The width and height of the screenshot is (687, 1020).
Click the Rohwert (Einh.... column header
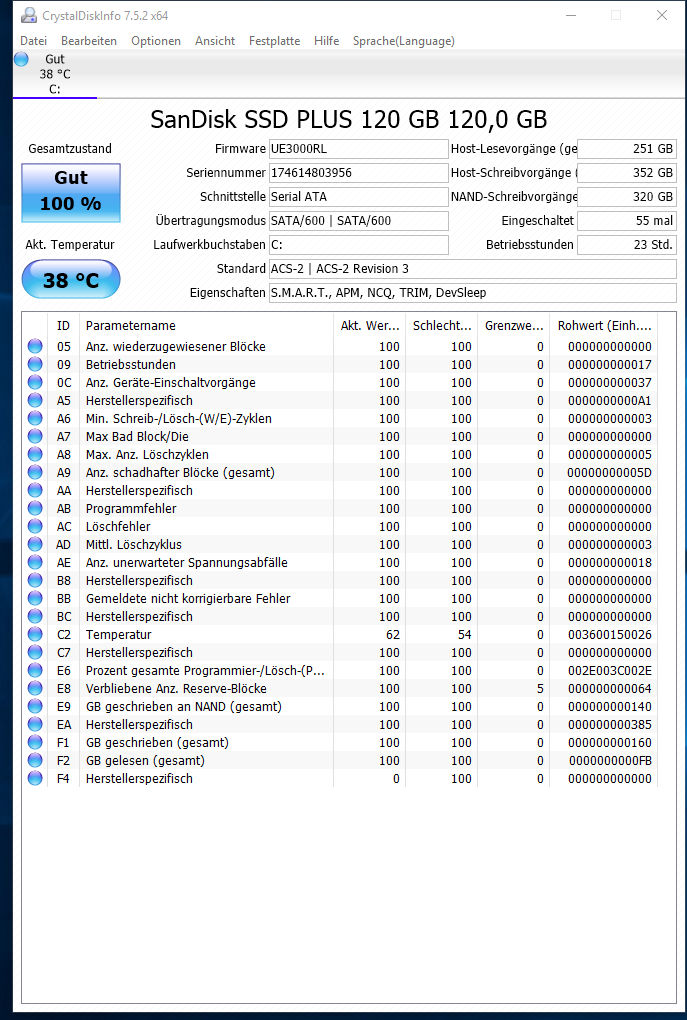pos(604,326)
